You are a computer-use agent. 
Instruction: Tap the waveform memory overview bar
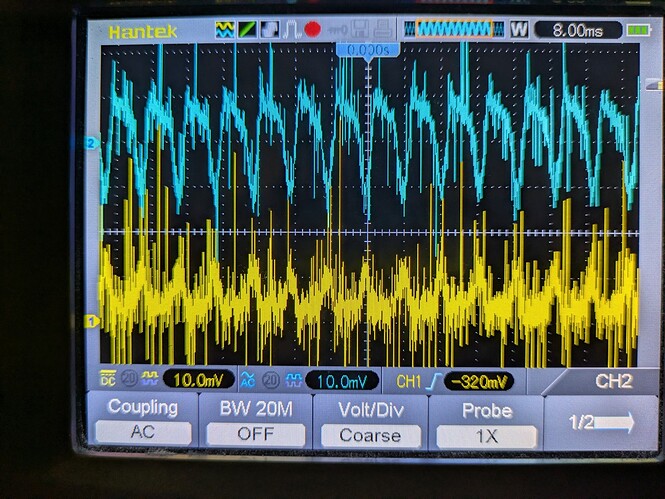pyautogui.click(x=454, y=29)
